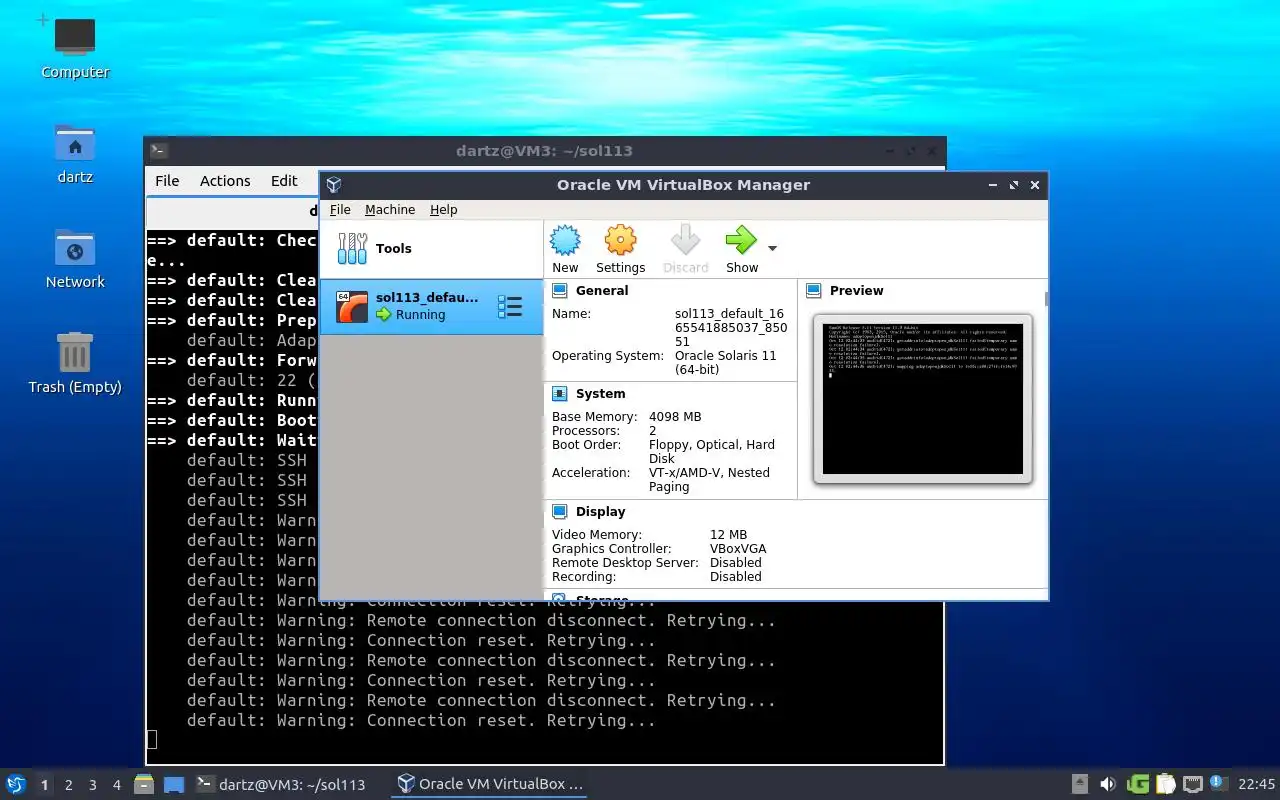Image resolution: width=1280 pixels, height=800 pixels.
Task: Click the details pane vertical scrollbar
Action: tap(1046, 300)
